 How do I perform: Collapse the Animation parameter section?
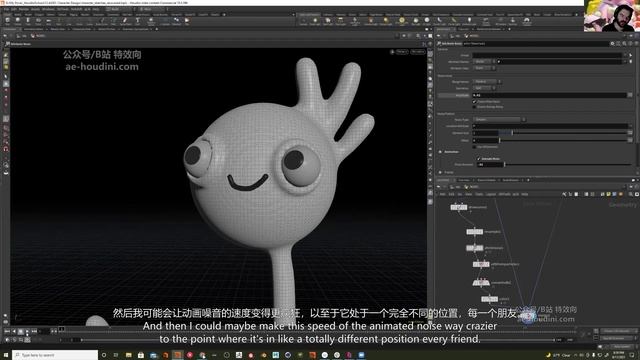[440, 152]
